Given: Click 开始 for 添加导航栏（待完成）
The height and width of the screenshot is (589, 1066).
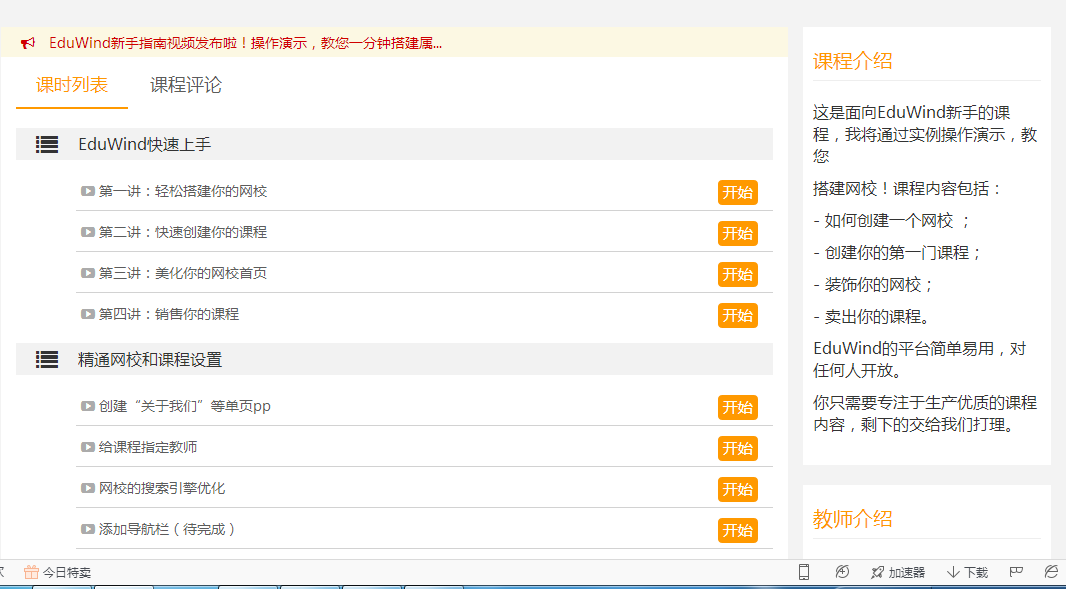Looking at the screenshot, I should [738, 530].
